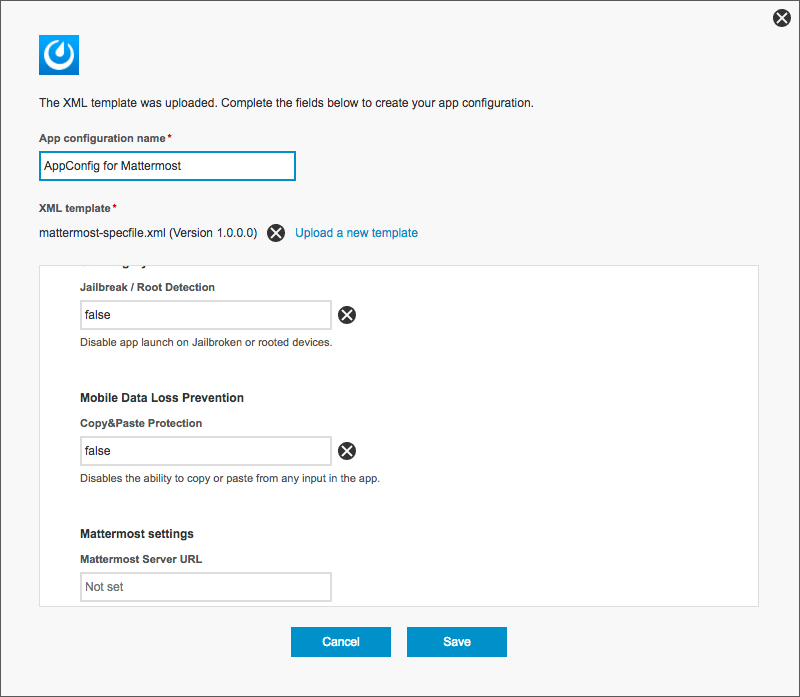Click the Mattermost Server URL field

tap(206, 587)
